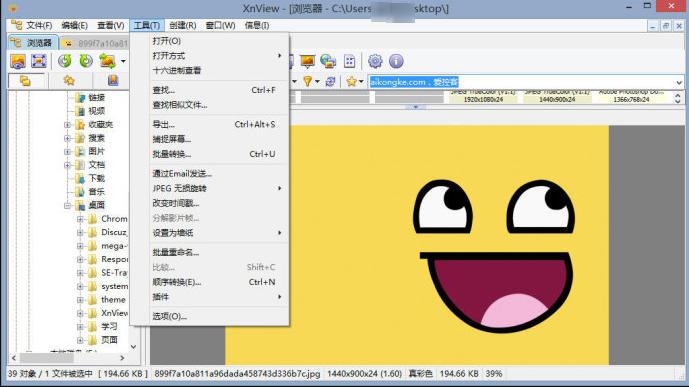Expand the 图片 tree node
This screenshot has height=387, width=689.
[67, 152]
